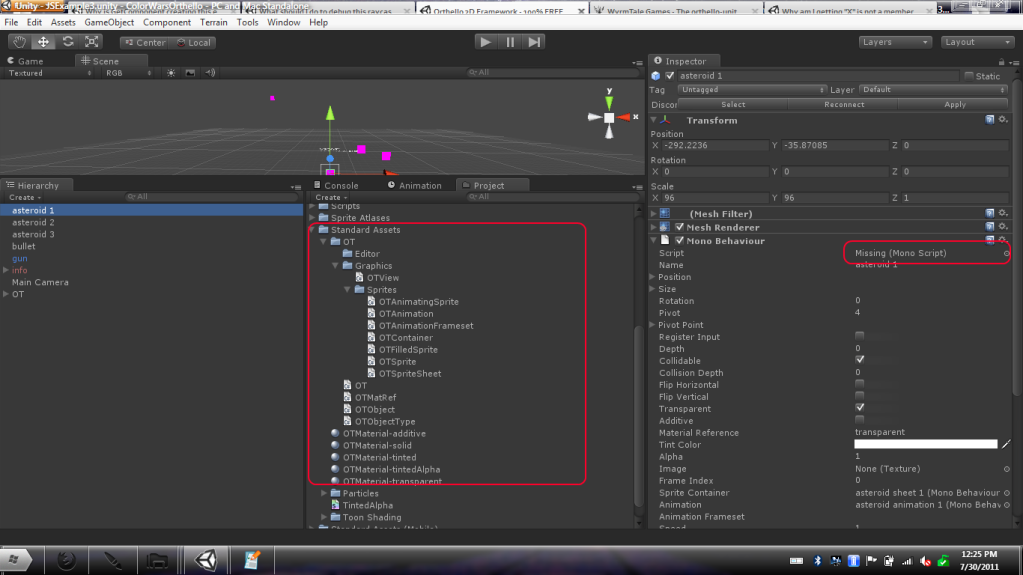Open the Layer dropdown set to Default
The image size is (1023, 575).
coord(933,89)
